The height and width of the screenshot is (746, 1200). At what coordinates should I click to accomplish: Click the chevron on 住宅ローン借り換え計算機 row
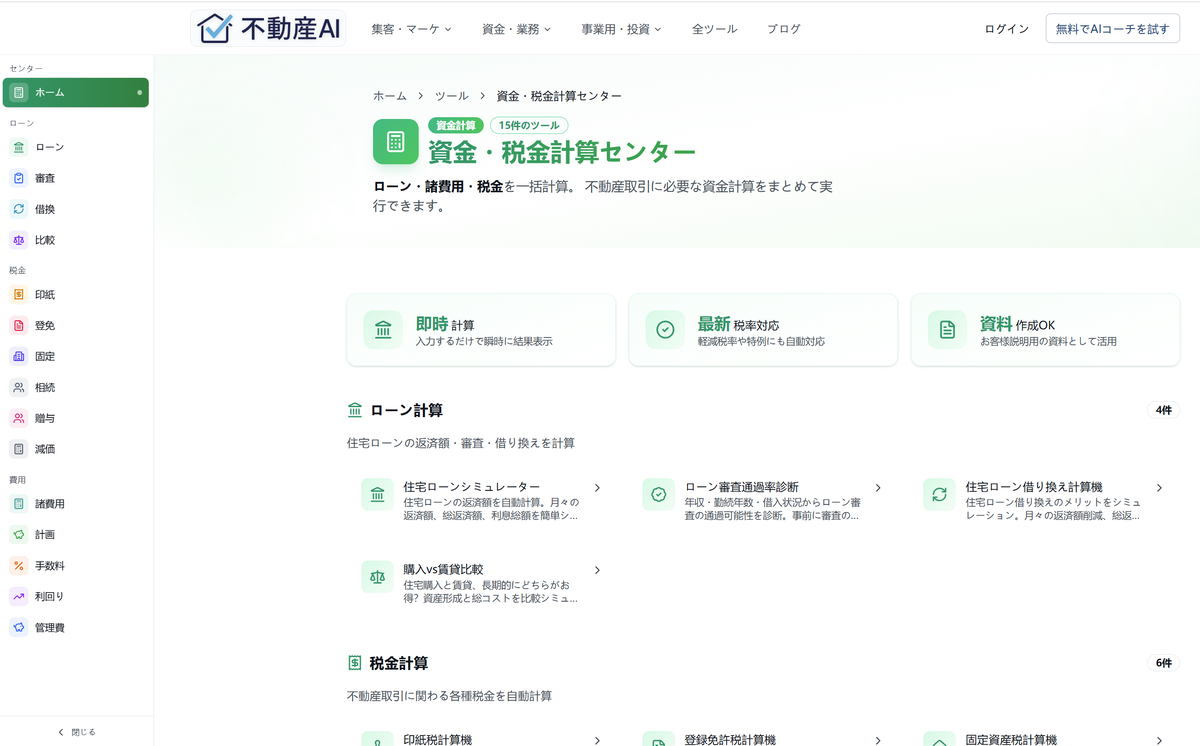1159,488
